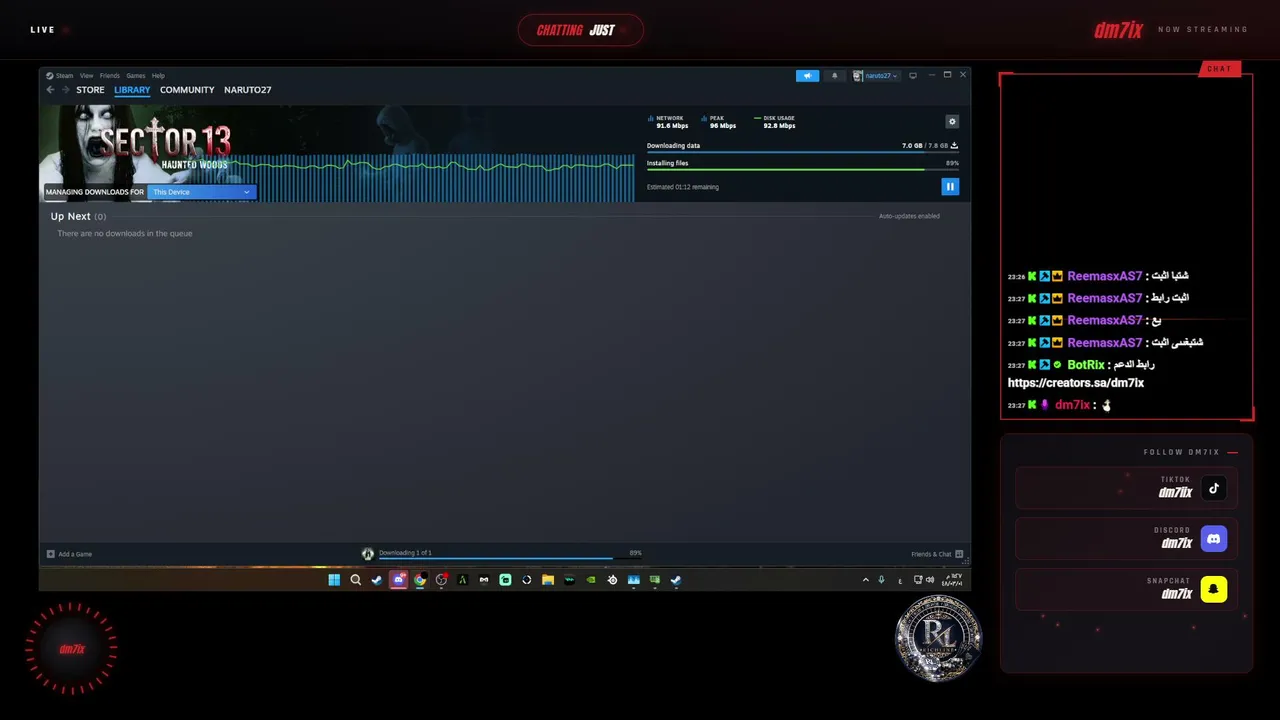Image resolution: width=1280 pixels, height=720 pixels.
Task: Click the dm7ix username in chat
Action: click(1072, 405)
